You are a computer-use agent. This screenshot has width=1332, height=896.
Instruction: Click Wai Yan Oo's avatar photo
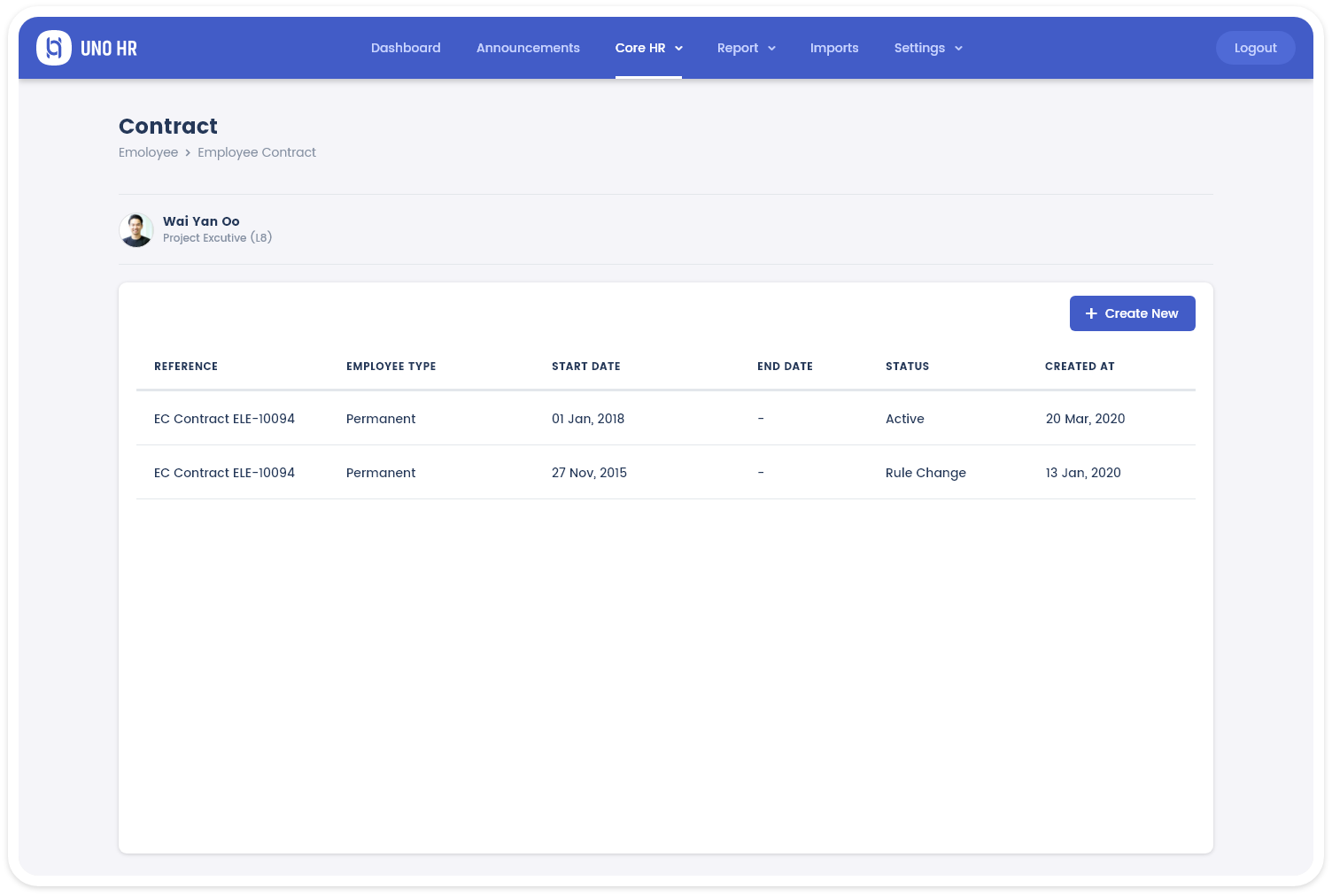(x=136, y=230)
